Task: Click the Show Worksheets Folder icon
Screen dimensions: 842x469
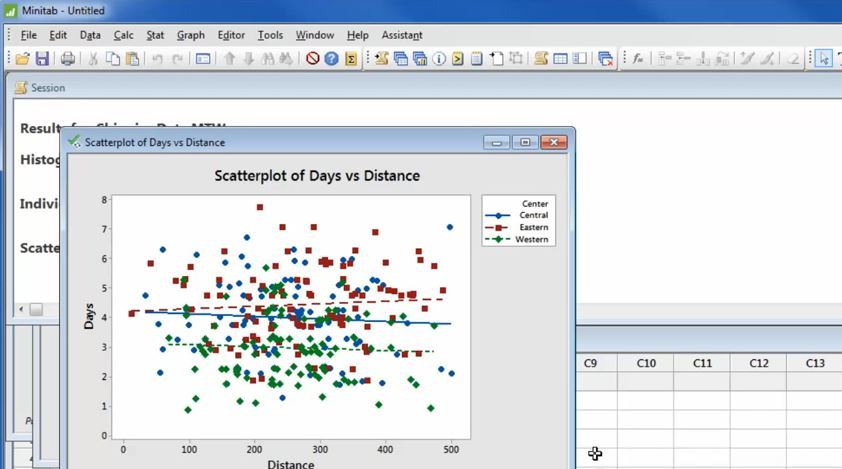Action: point(401,58)
